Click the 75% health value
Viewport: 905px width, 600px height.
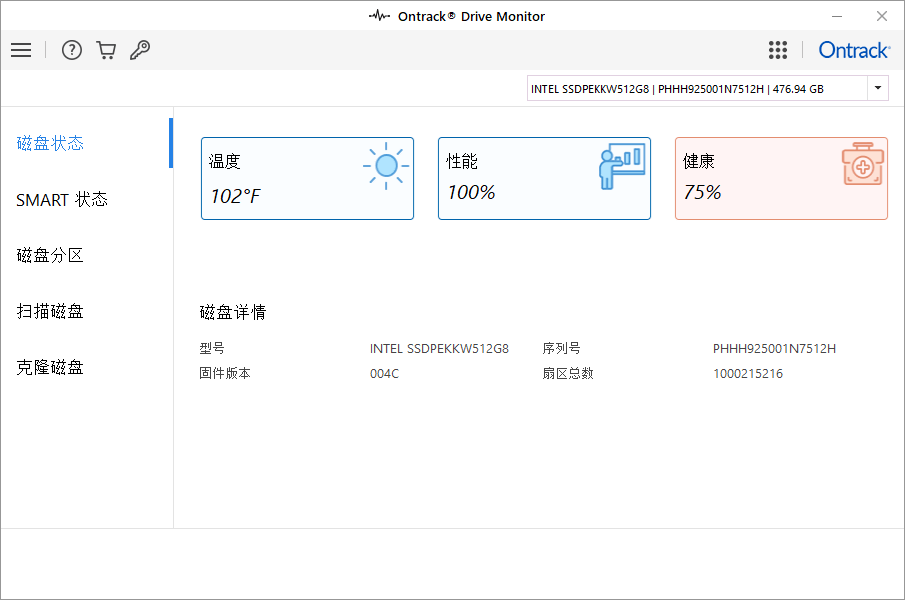702,192
